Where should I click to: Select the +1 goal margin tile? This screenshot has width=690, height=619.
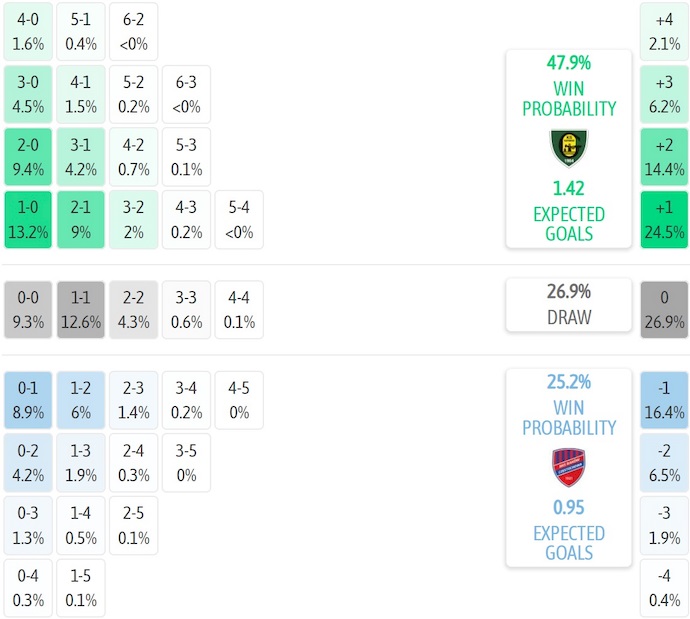(664, 220)
